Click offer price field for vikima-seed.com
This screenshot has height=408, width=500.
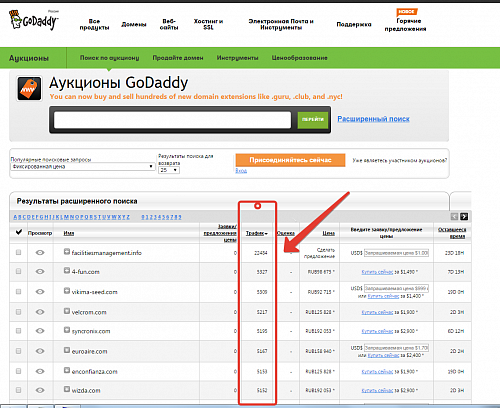pos(396,288)
